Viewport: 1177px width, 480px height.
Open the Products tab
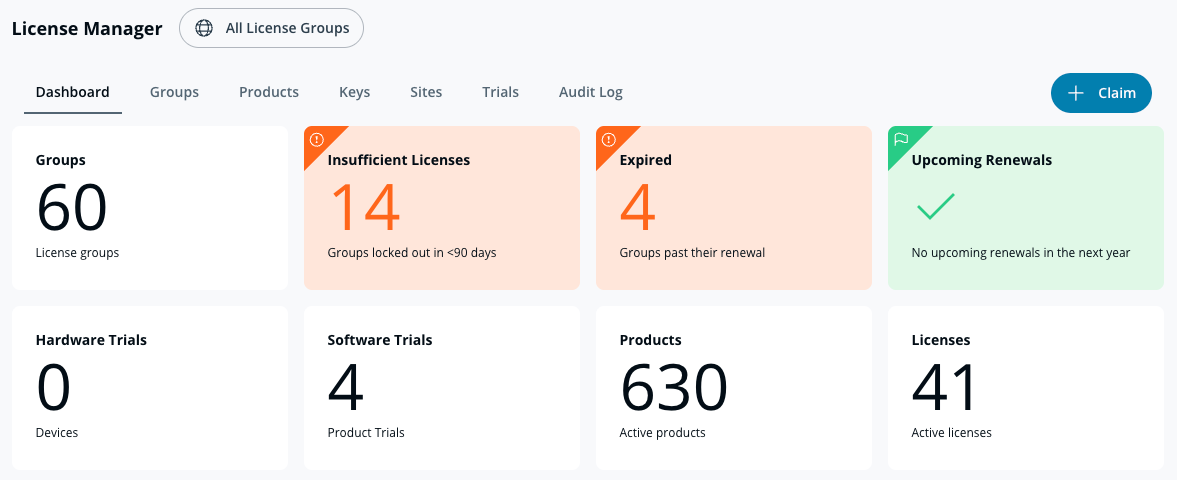coord(269,92)
